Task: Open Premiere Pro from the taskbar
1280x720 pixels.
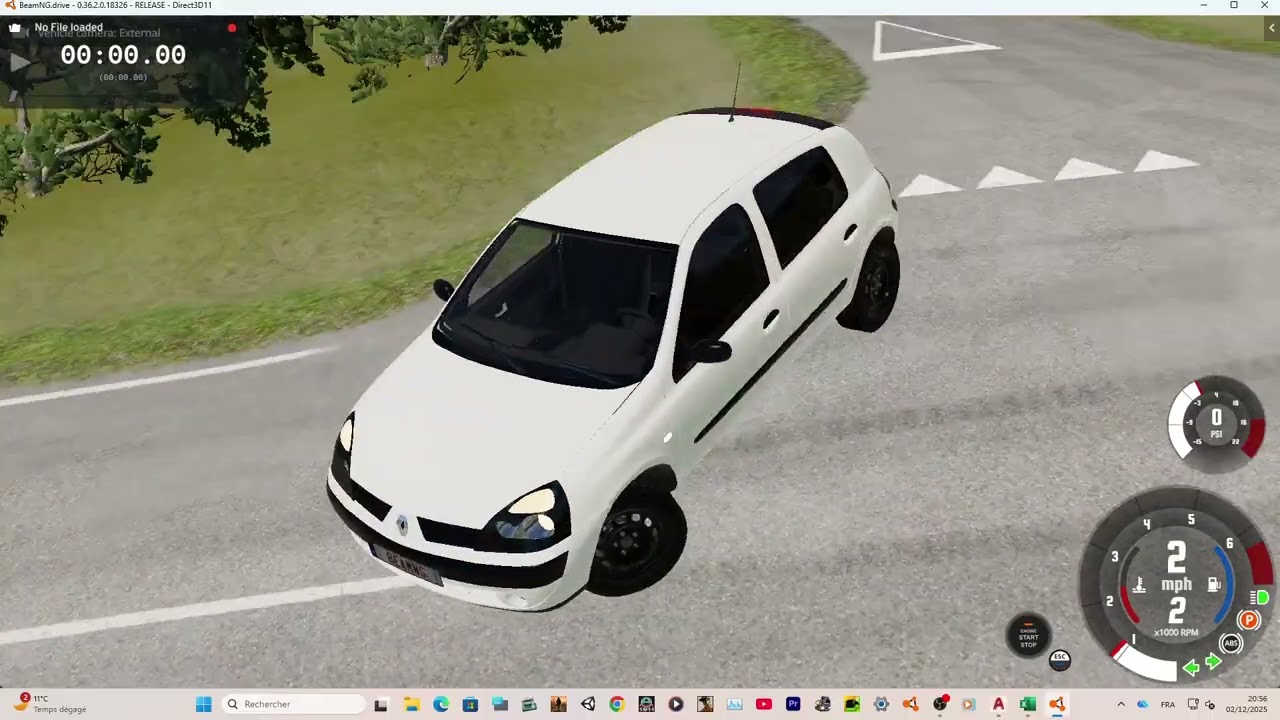Action: point(793,704)
